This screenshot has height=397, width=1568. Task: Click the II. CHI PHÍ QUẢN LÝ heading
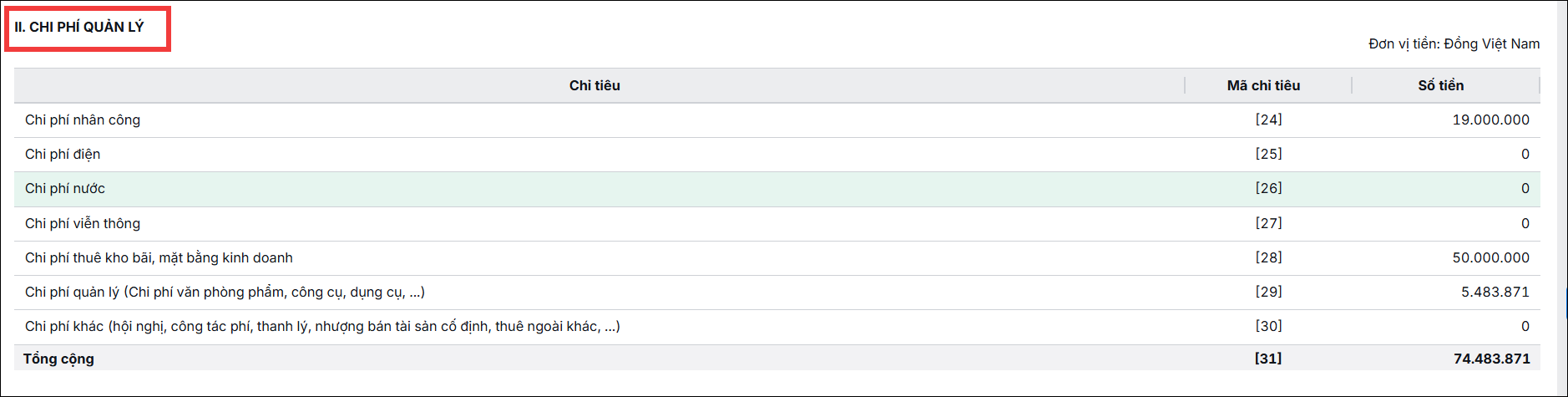(79, 27)
